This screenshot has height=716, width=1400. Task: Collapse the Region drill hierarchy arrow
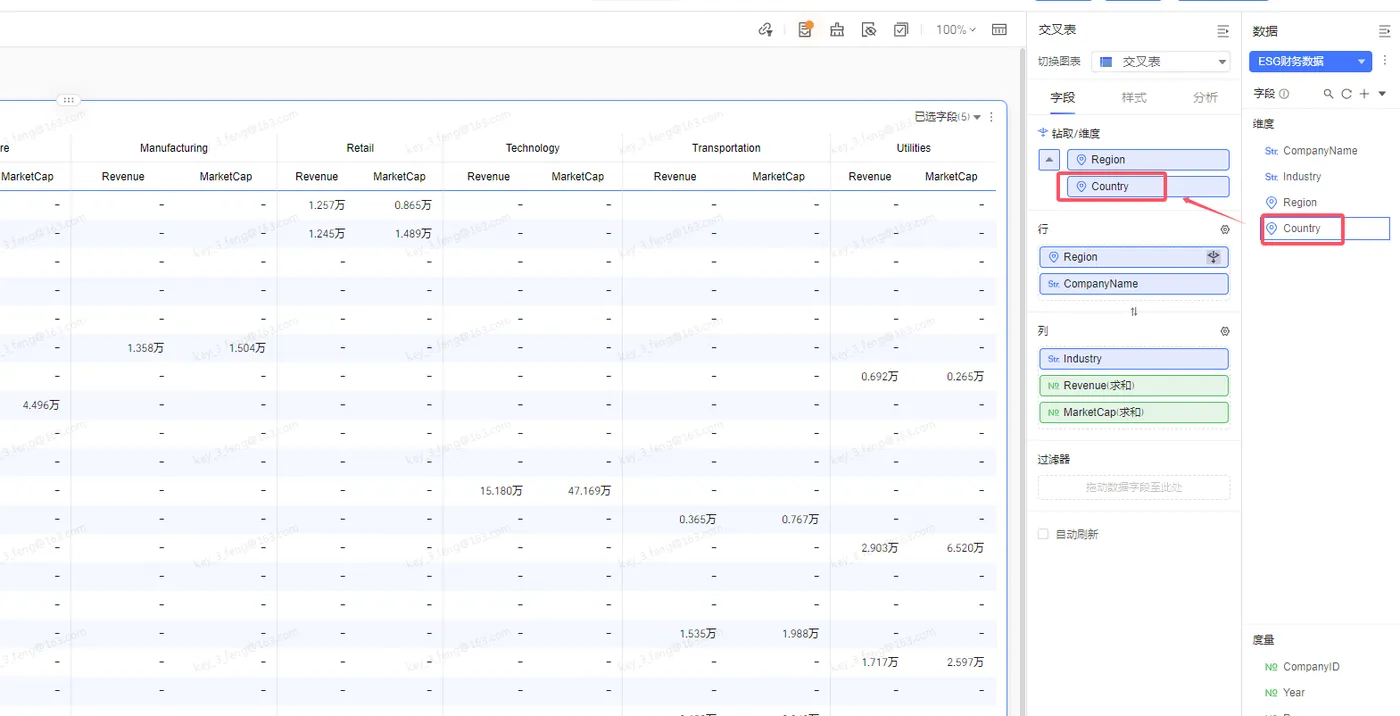(1048, 160)
